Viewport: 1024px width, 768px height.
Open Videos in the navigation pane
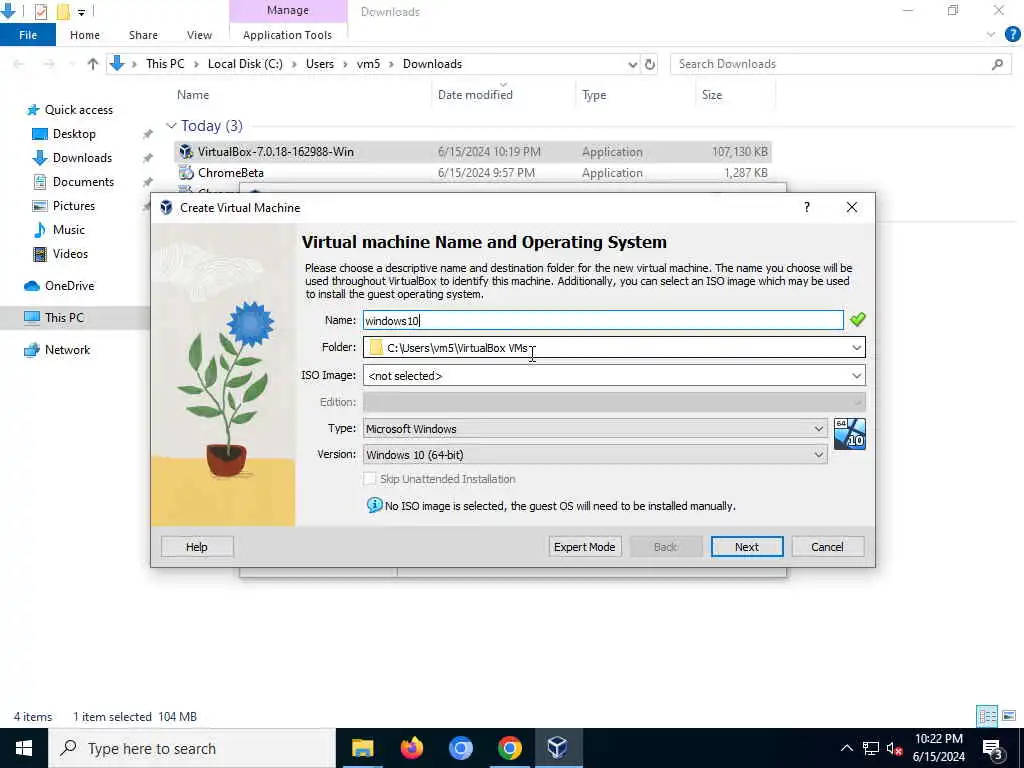coord(70,254)
